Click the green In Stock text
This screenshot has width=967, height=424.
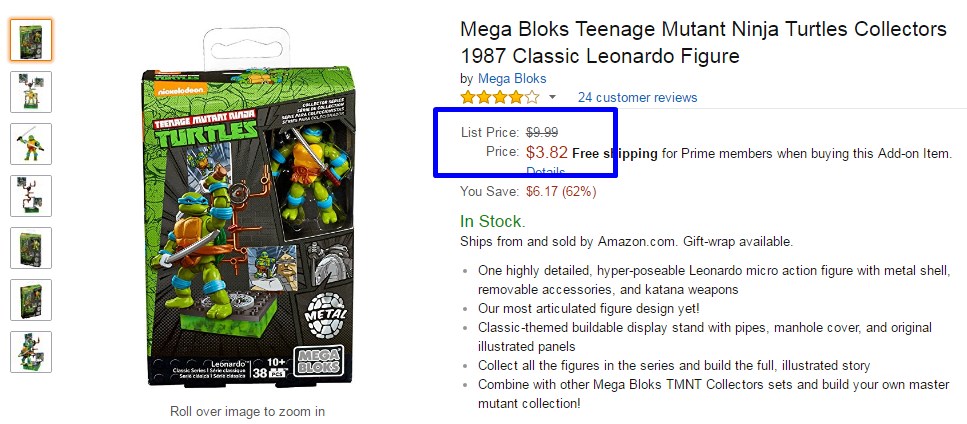point(493,221)
